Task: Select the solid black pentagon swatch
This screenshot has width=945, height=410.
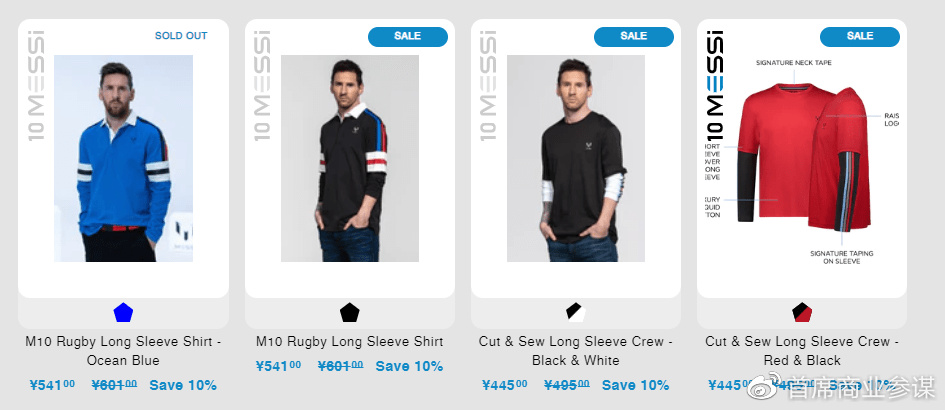Action: 350,313
